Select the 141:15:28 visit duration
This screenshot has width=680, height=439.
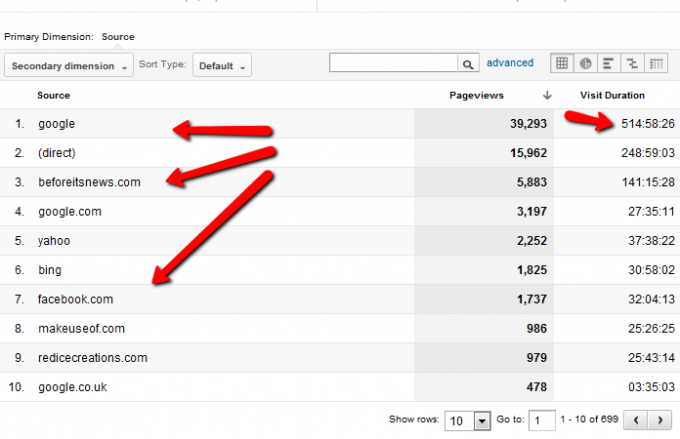pos(648,182)
